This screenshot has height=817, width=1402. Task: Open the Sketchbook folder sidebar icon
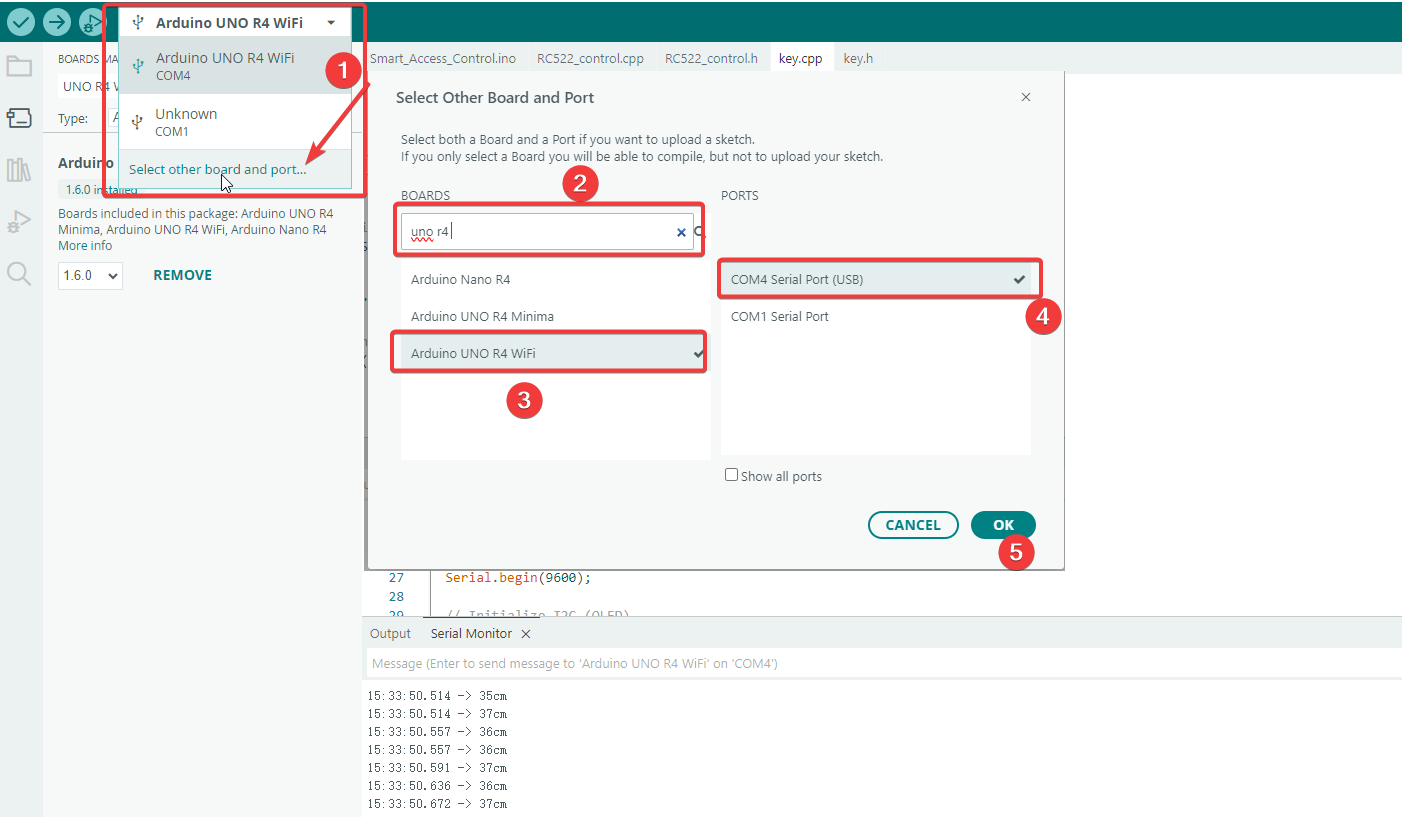[19, 67]
